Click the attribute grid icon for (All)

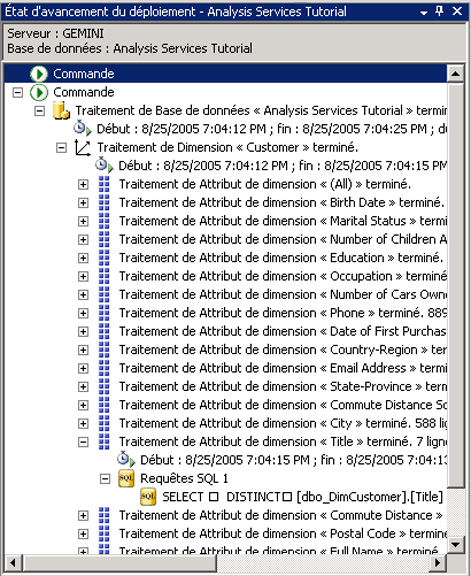pos(104,184)
